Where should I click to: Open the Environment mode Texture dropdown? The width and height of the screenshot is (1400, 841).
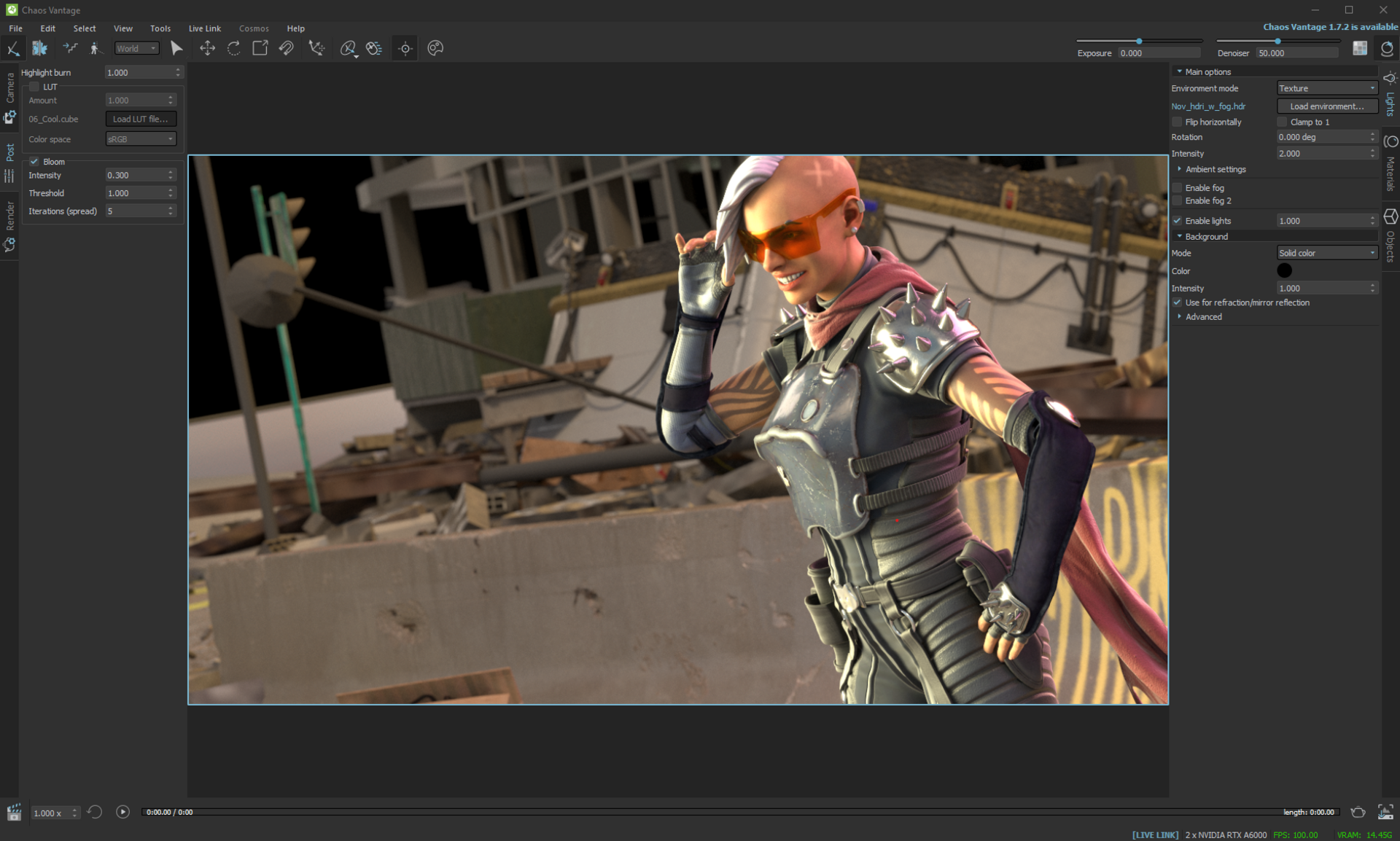[1327, 88]
